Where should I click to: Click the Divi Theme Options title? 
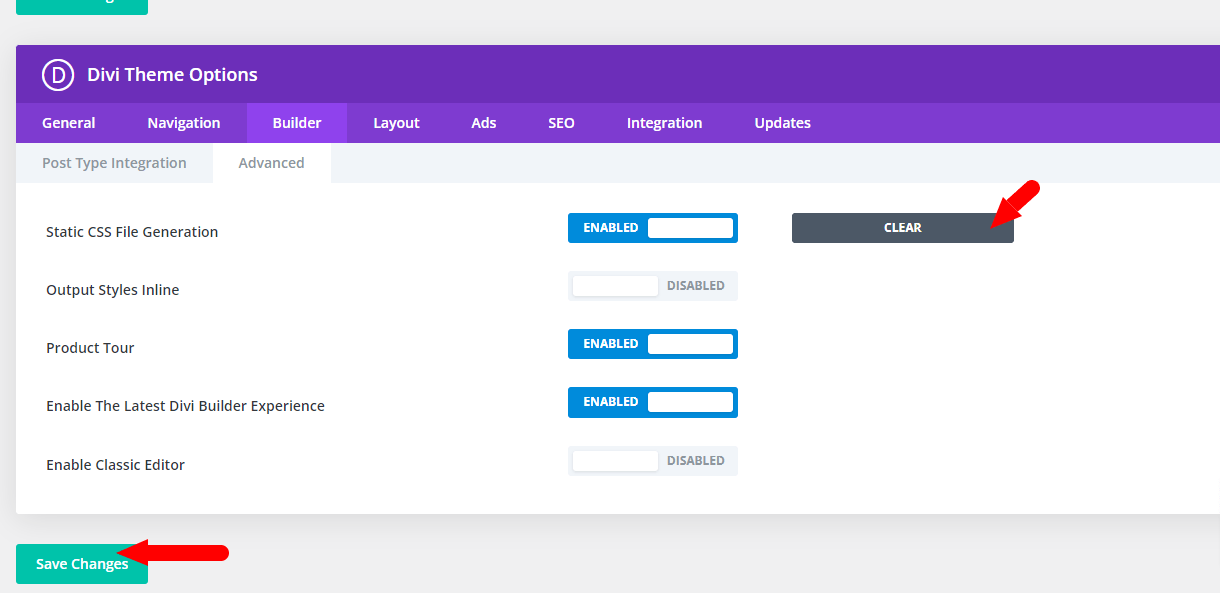coord(172,75)
